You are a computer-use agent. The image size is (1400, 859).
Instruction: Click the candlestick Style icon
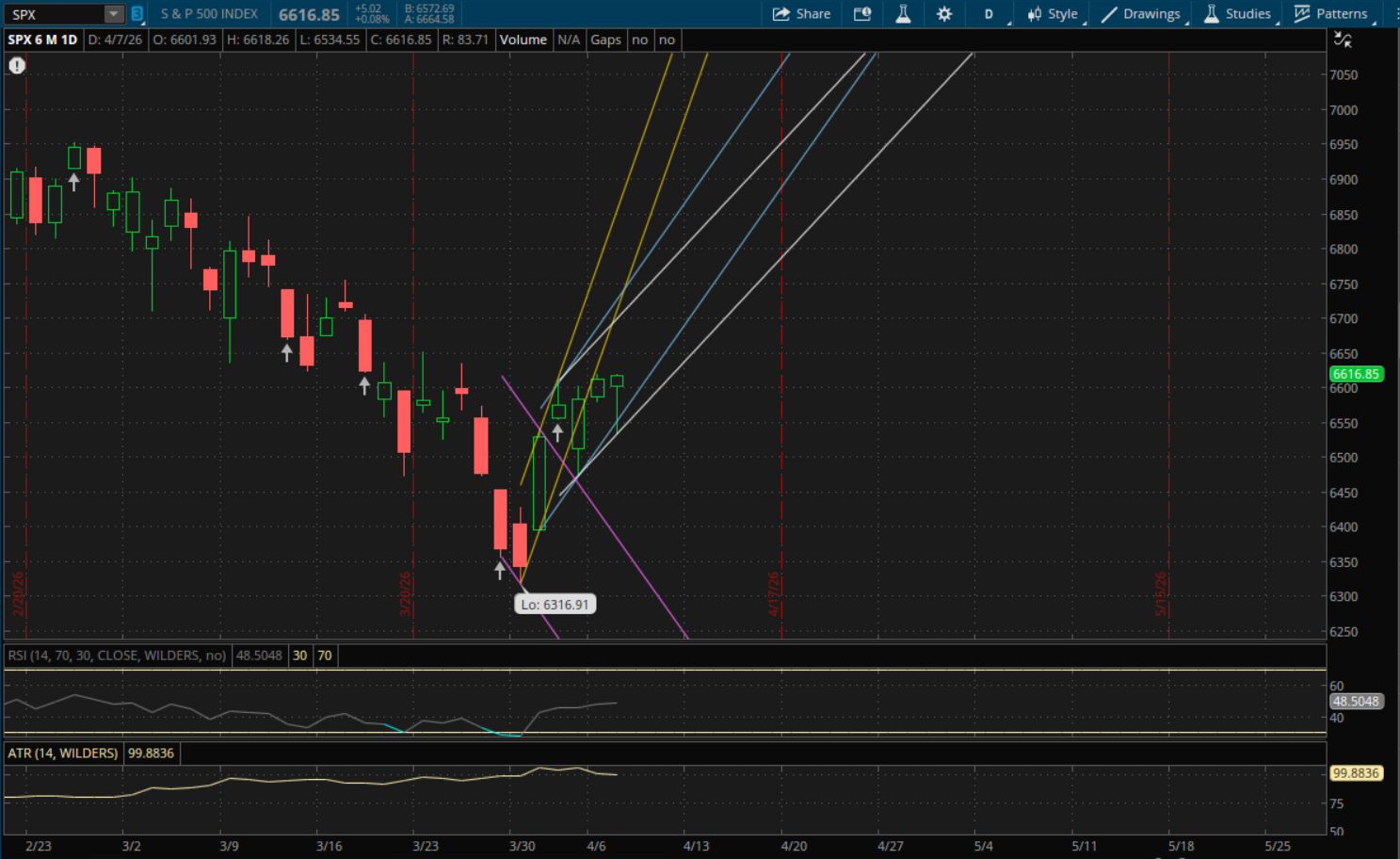pyautogui.click(x=1035, y=14)
